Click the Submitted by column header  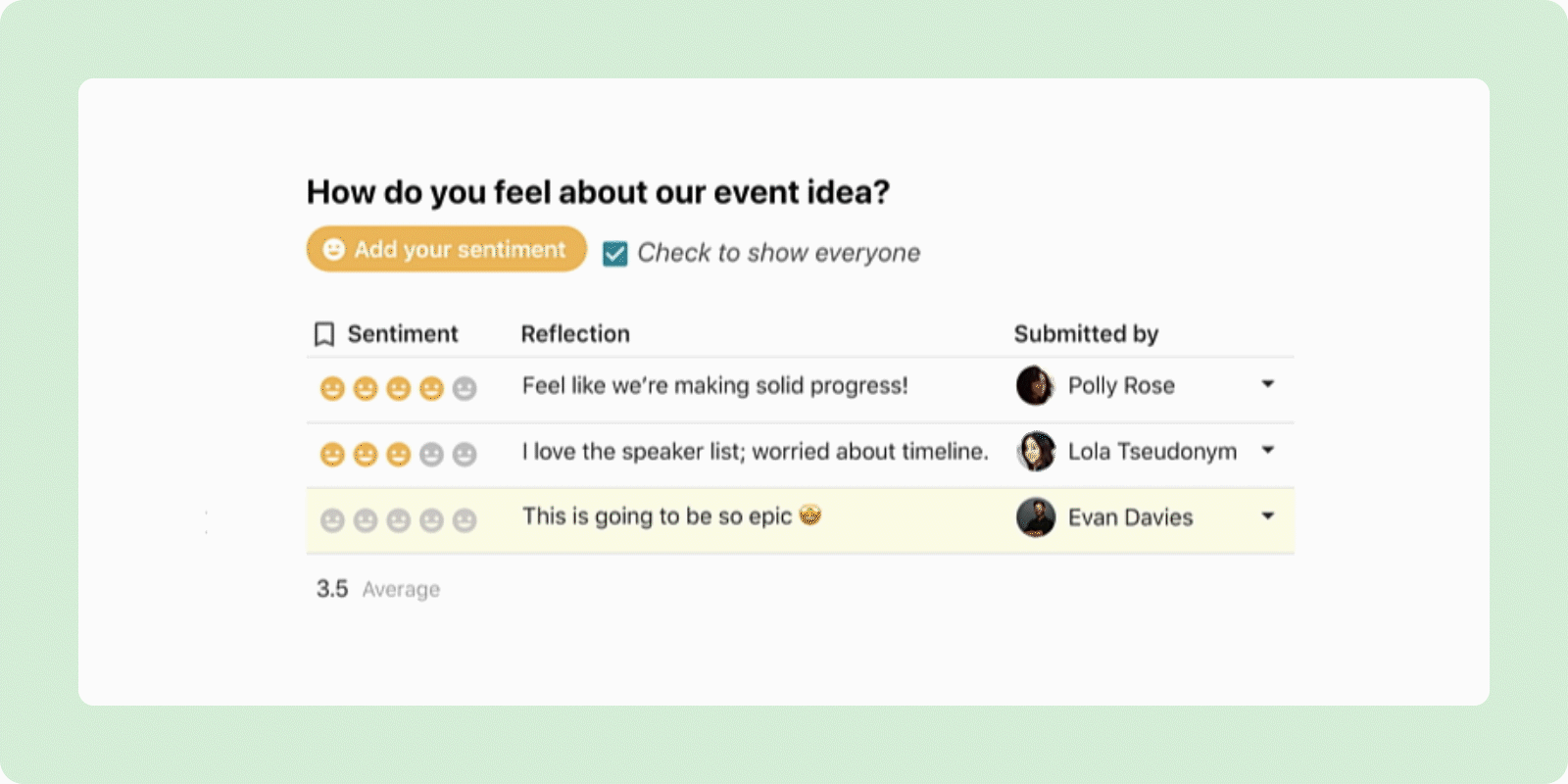(1086, 334)
